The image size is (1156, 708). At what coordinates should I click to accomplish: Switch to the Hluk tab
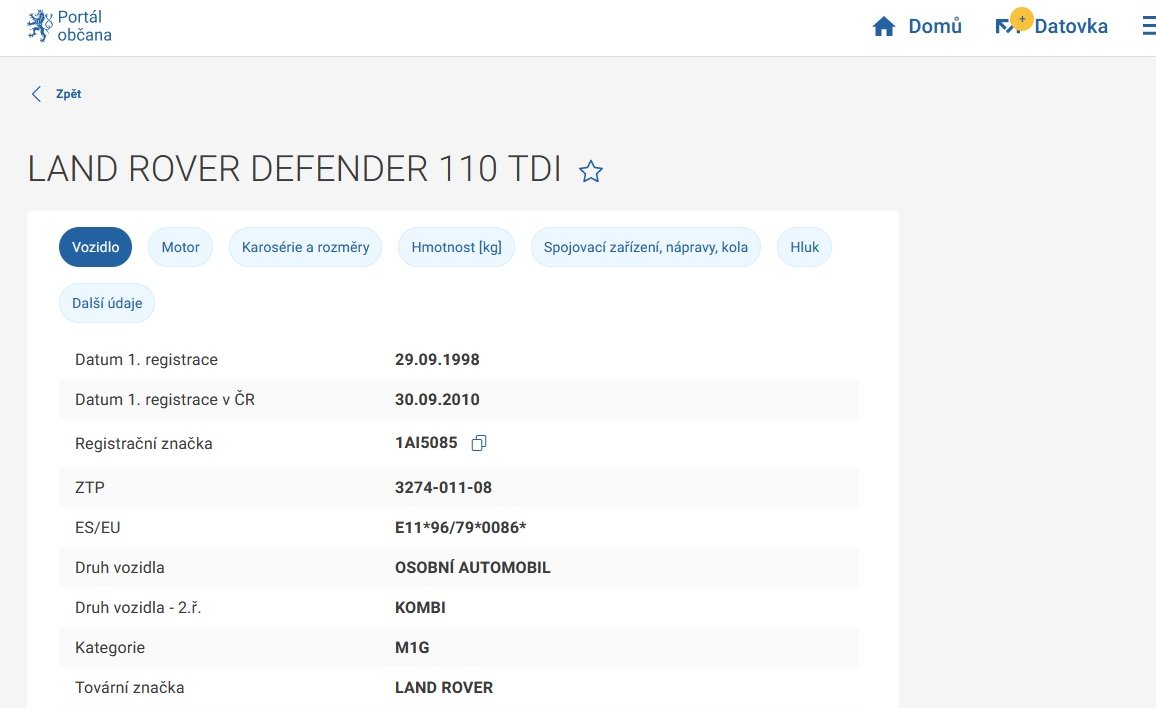tap(804, 247)
